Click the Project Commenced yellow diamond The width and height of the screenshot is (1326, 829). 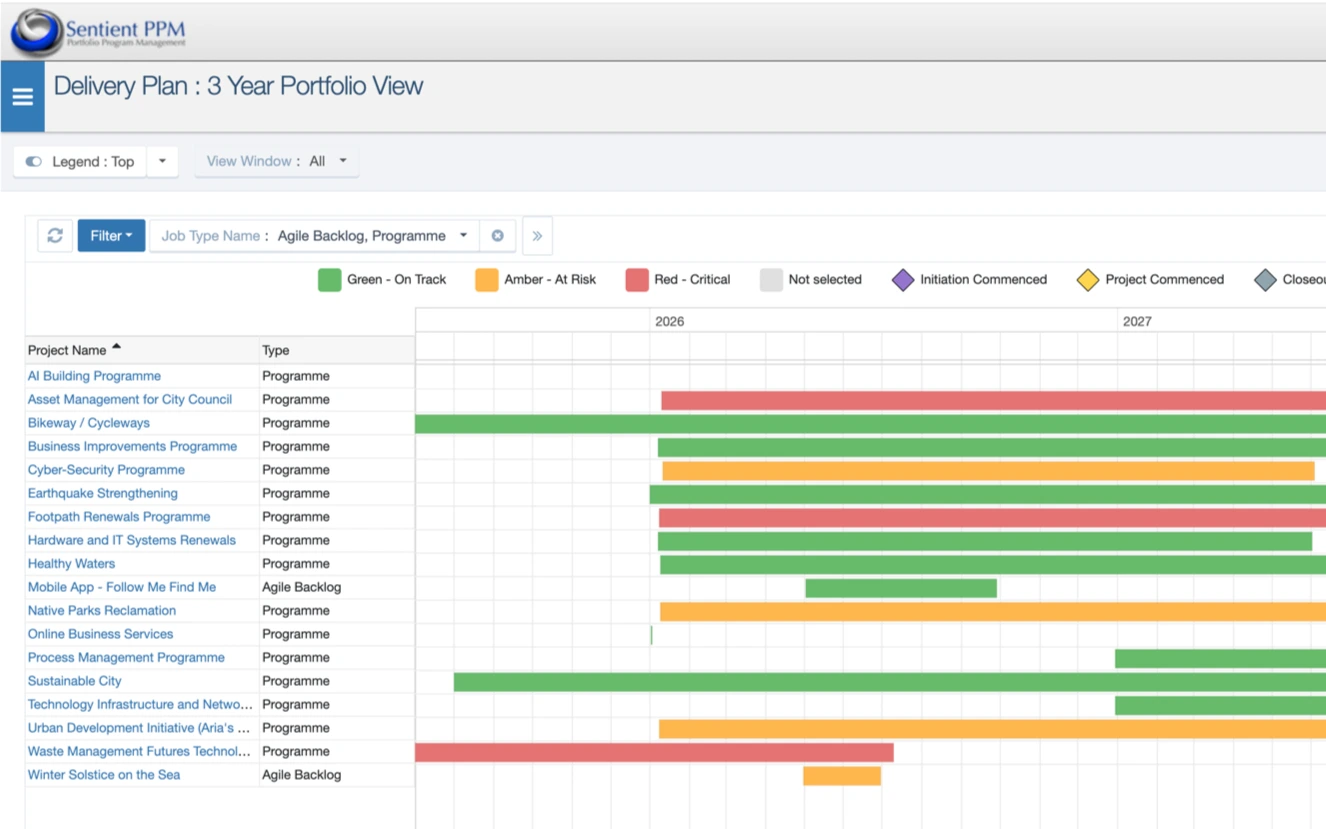pos(1088,280)
